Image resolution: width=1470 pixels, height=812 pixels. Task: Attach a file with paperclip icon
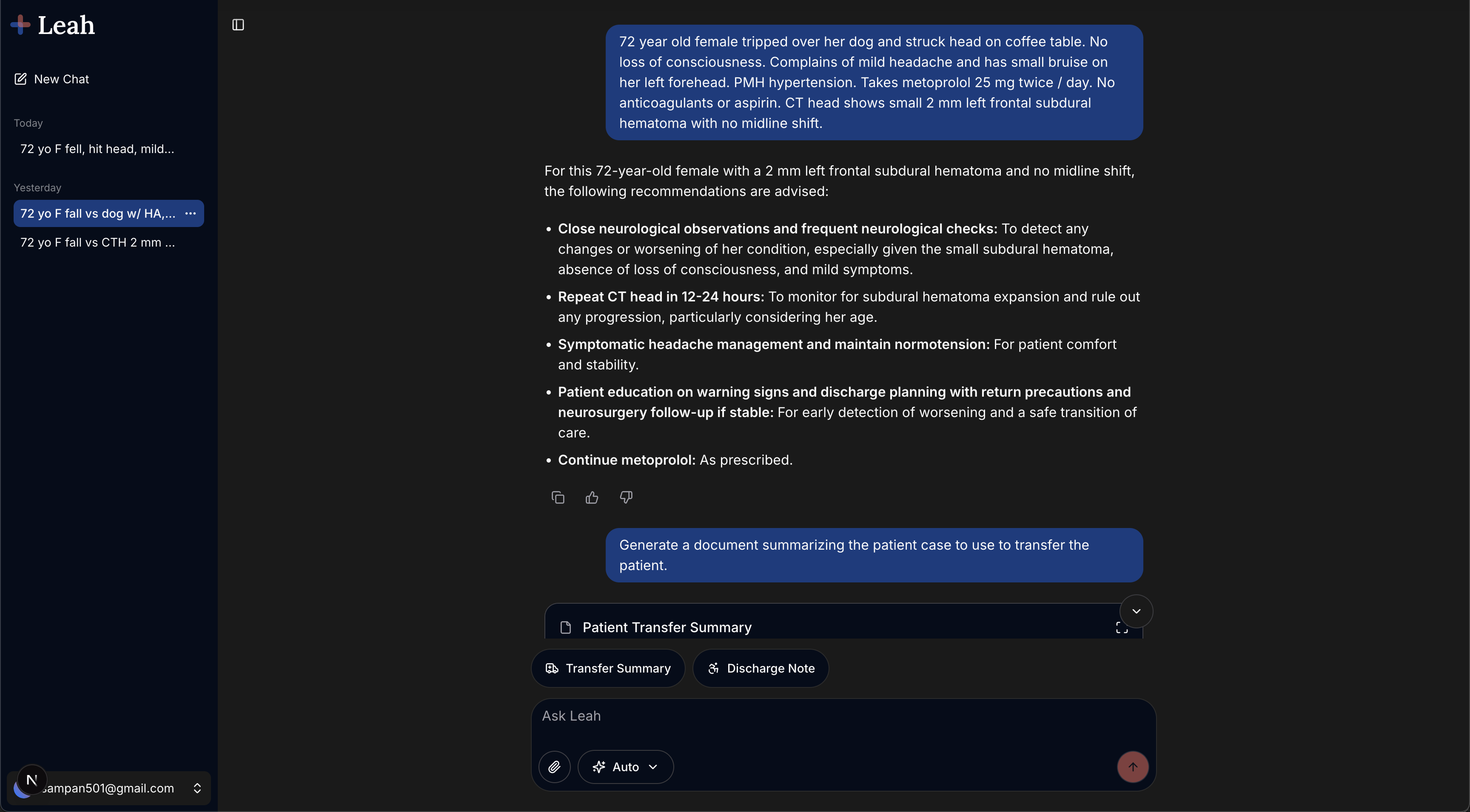point(554,767)
